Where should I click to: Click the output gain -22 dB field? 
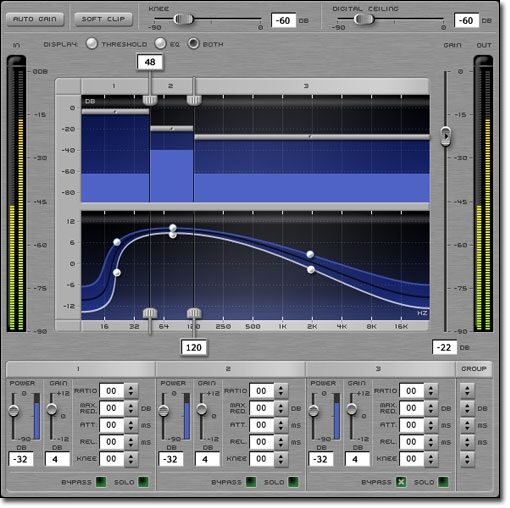[444, 348]
